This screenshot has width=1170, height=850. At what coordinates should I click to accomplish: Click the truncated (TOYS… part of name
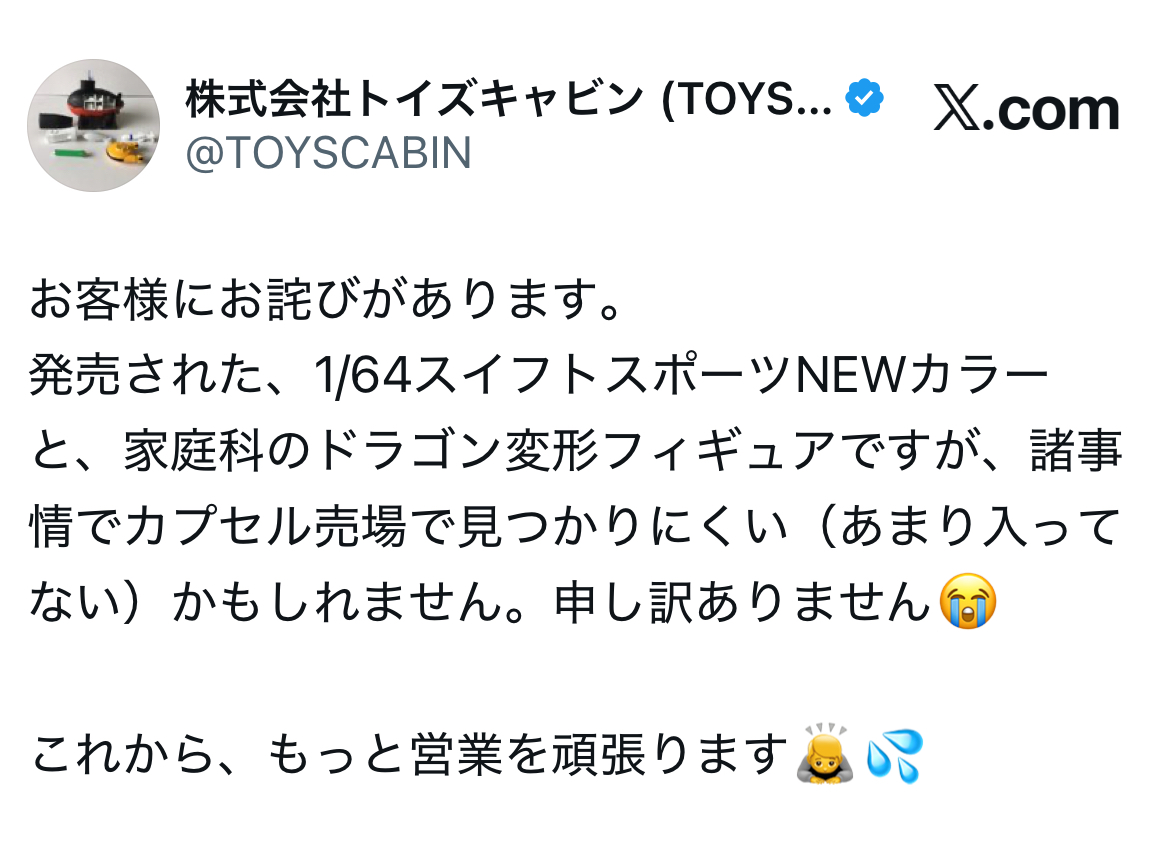point(747,99)
